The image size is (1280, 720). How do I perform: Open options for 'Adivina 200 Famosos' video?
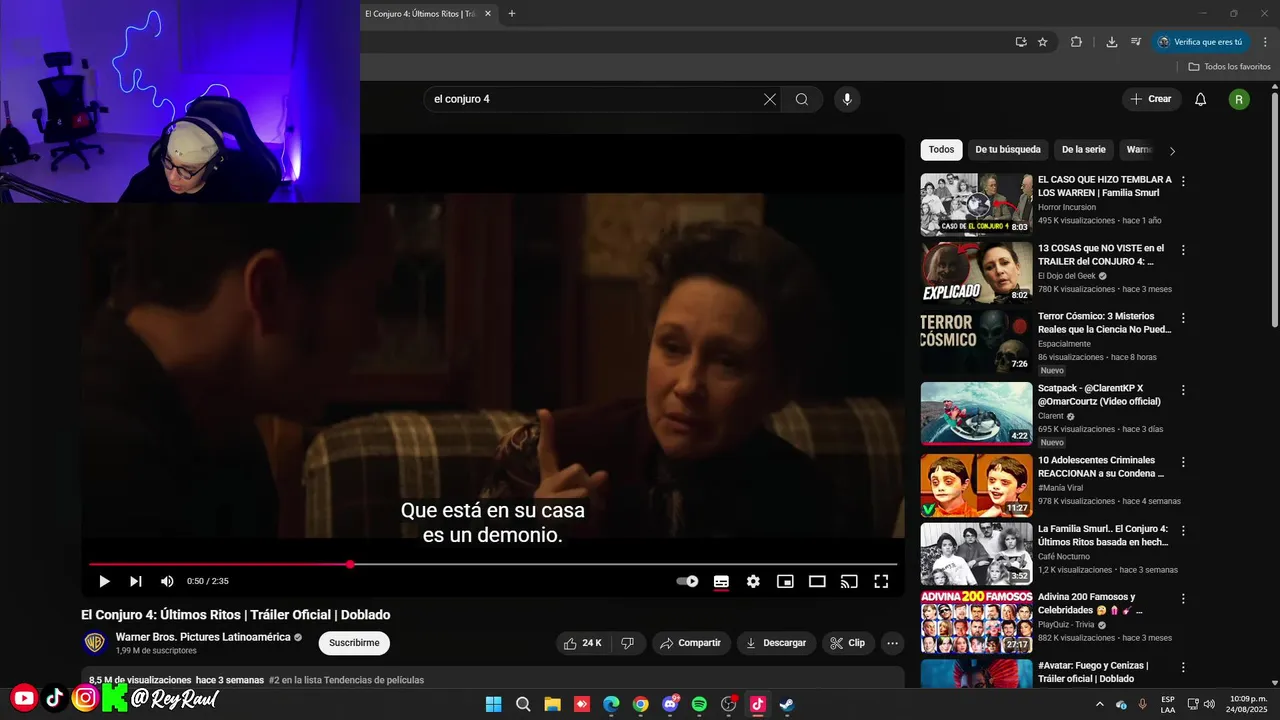[1183, 599]
